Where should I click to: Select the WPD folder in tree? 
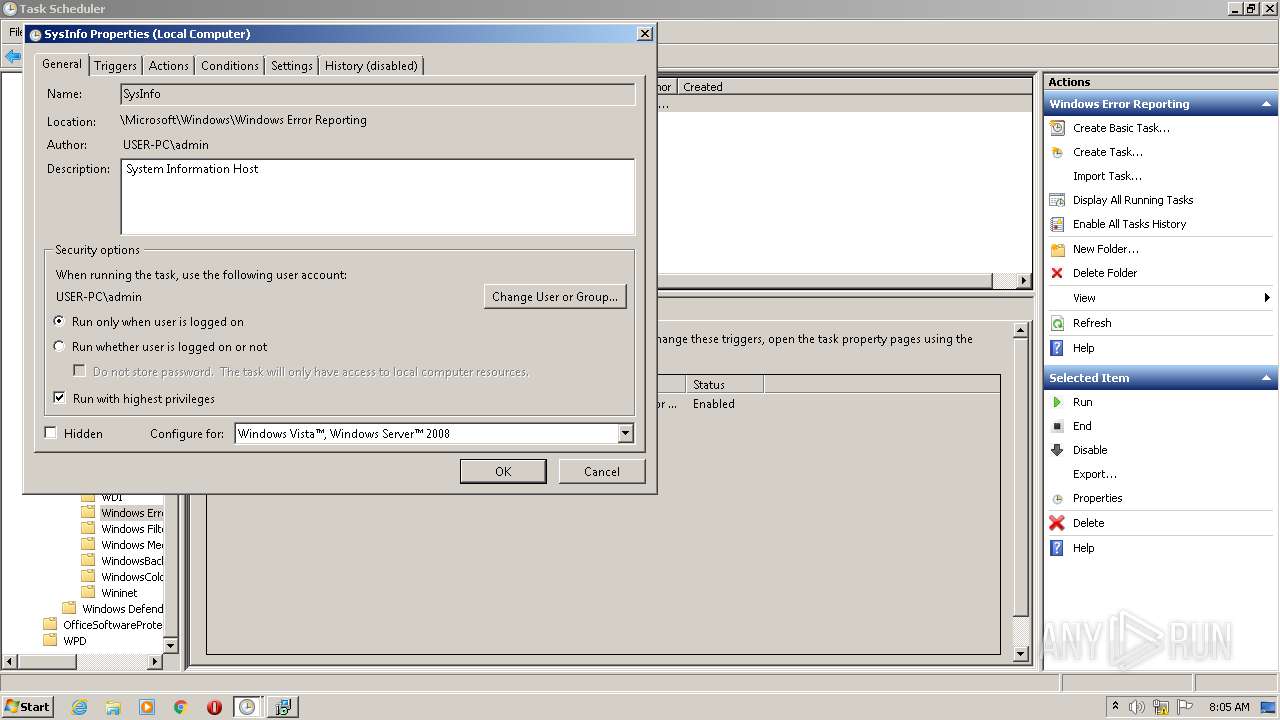coord(75,641)
